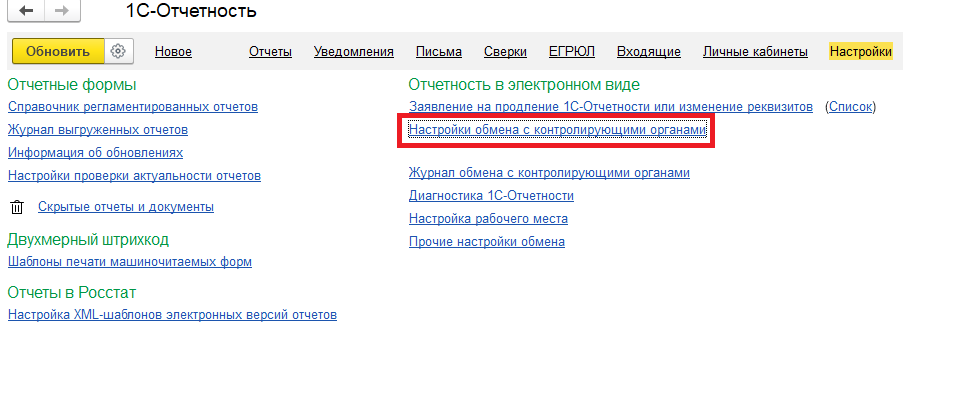Open the Входящие tab
Image resolution: width=967 pixels, height=416 pixels.
[649, 52]
